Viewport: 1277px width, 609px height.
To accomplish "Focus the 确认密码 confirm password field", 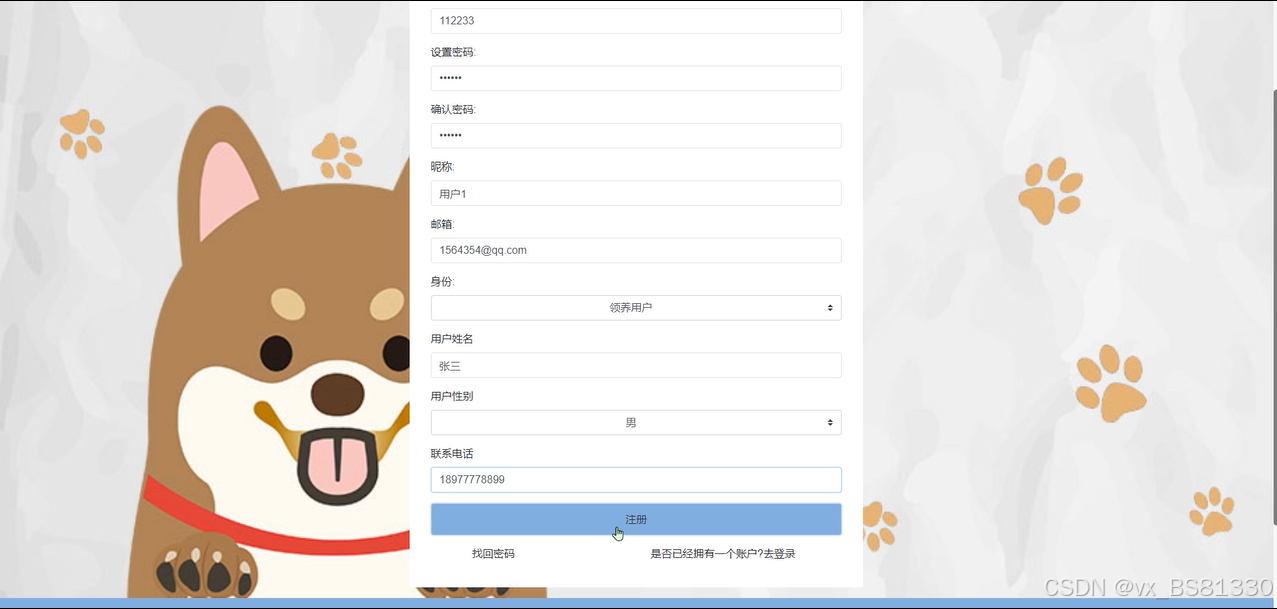I will (x=636, y=136).
